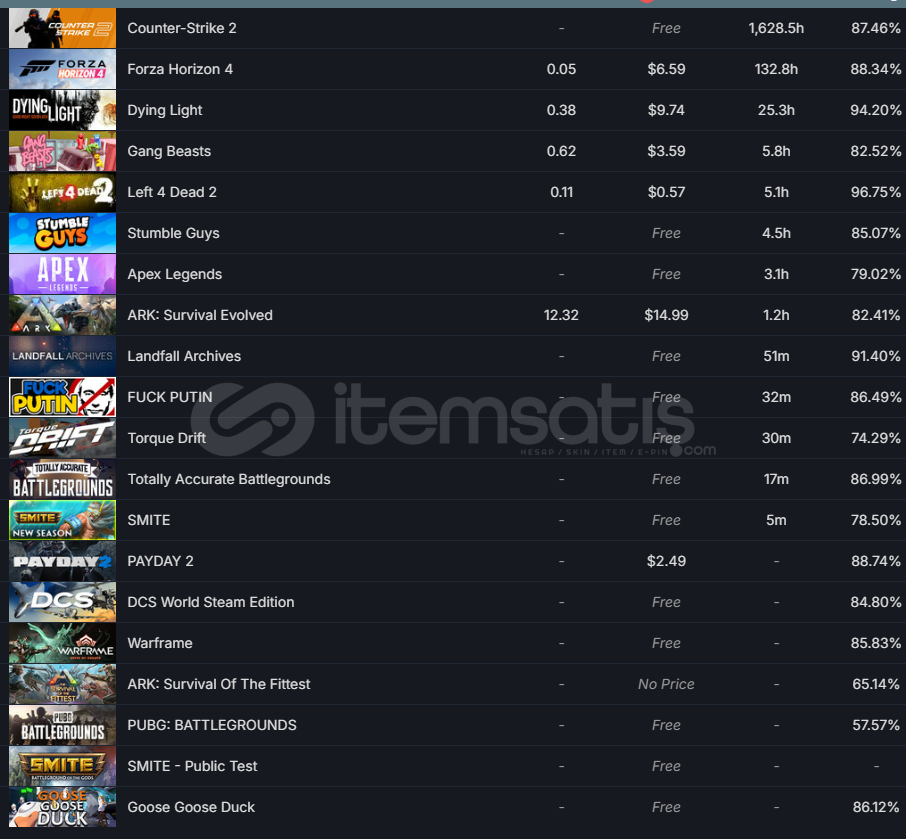Select the 0.38 value in Dying Light row

561,110
